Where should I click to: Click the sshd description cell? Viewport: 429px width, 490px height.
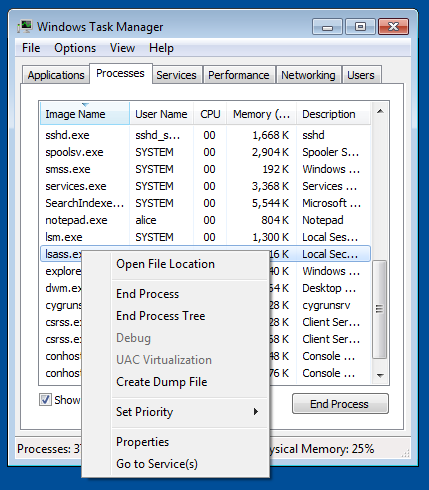[313, 135]
